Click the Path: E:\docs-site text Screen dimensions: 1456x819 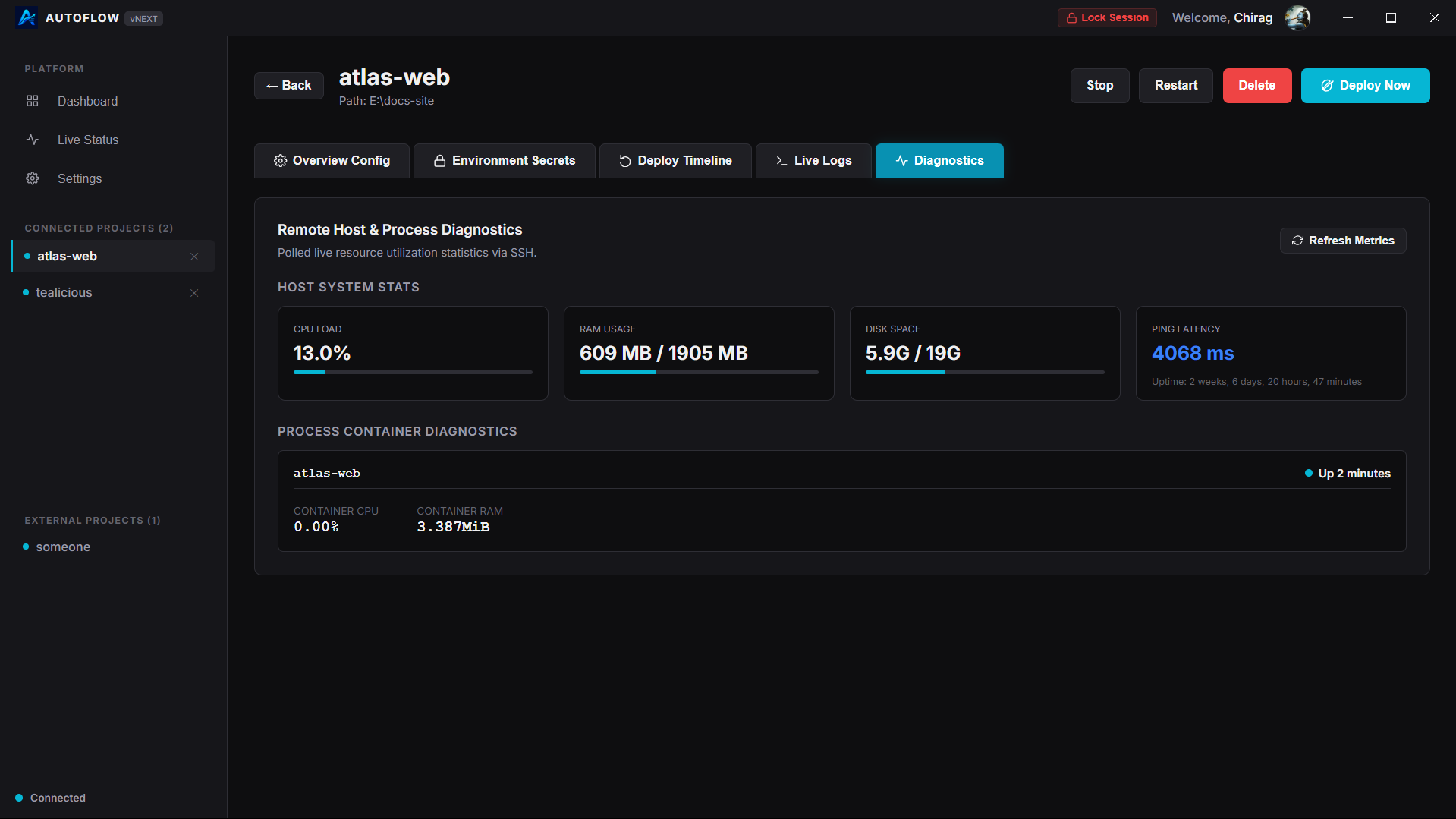click(x=386, y=101)
